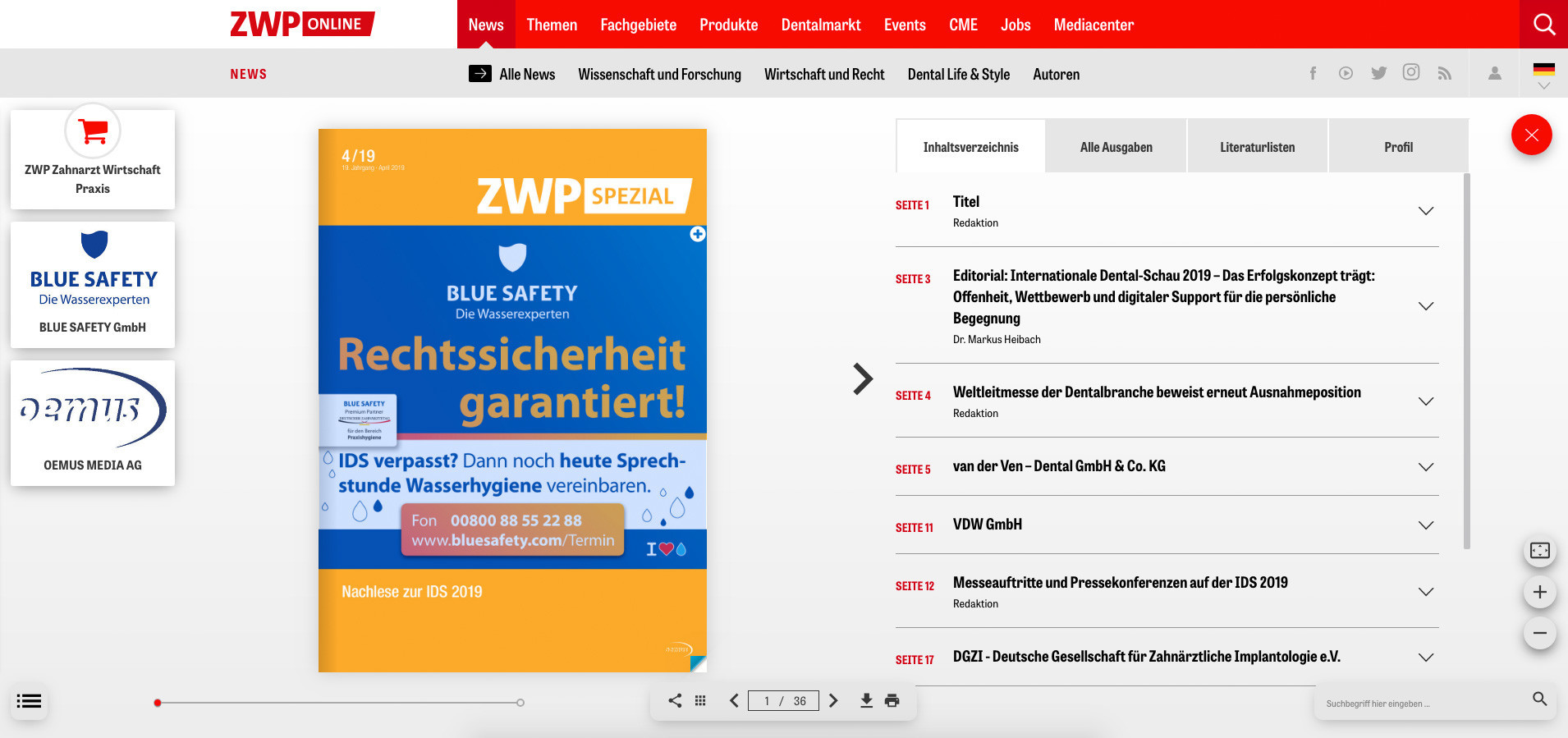Open the Produkte menu item
The height and width of the screenshot is (738, 1568).
click(x=729, y=24)
